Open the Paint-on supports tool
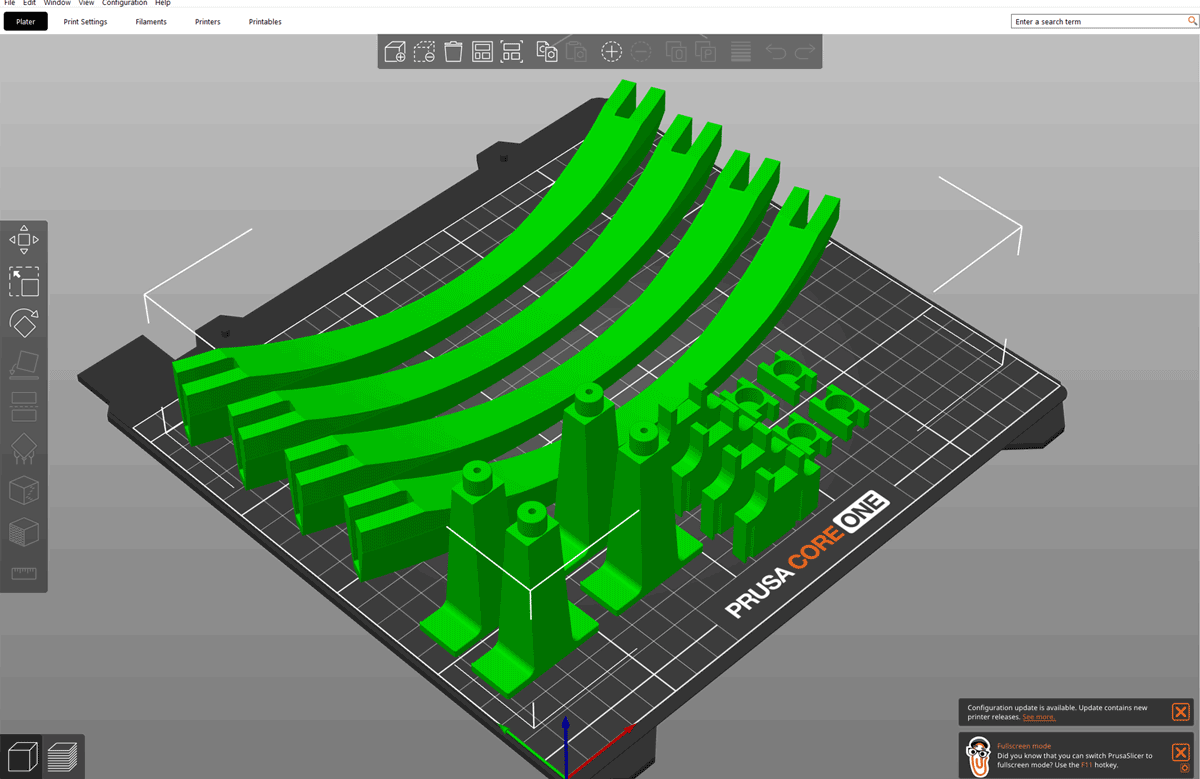 [x=24, y=448]
